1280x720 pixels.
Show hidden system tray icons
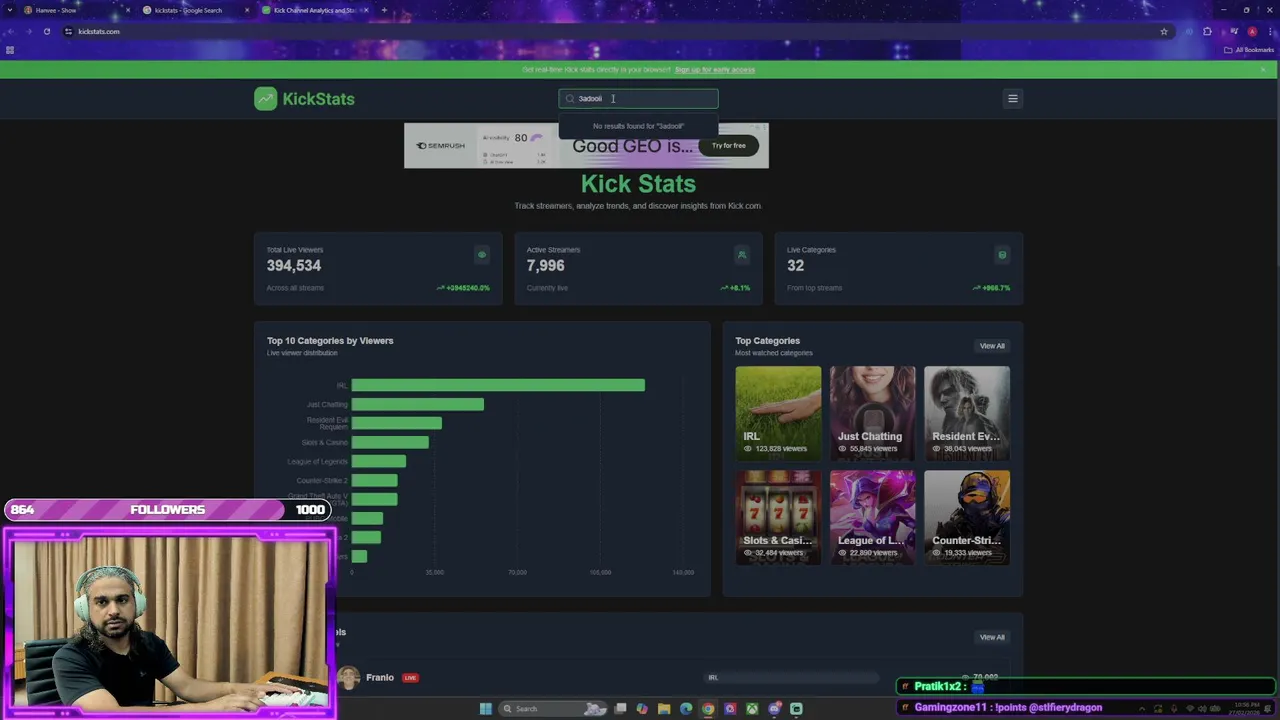1142,709
